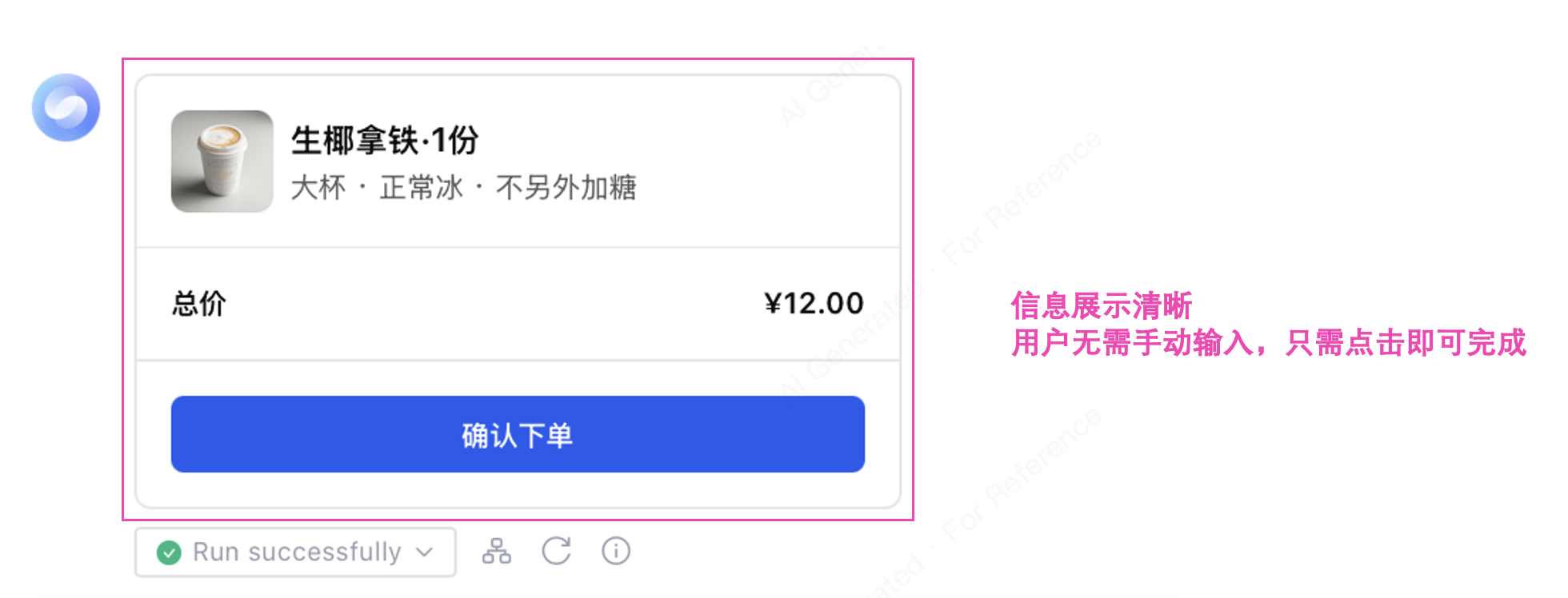
Task: Open the workflow node tree icon
Action: click(x=496, y=551)
